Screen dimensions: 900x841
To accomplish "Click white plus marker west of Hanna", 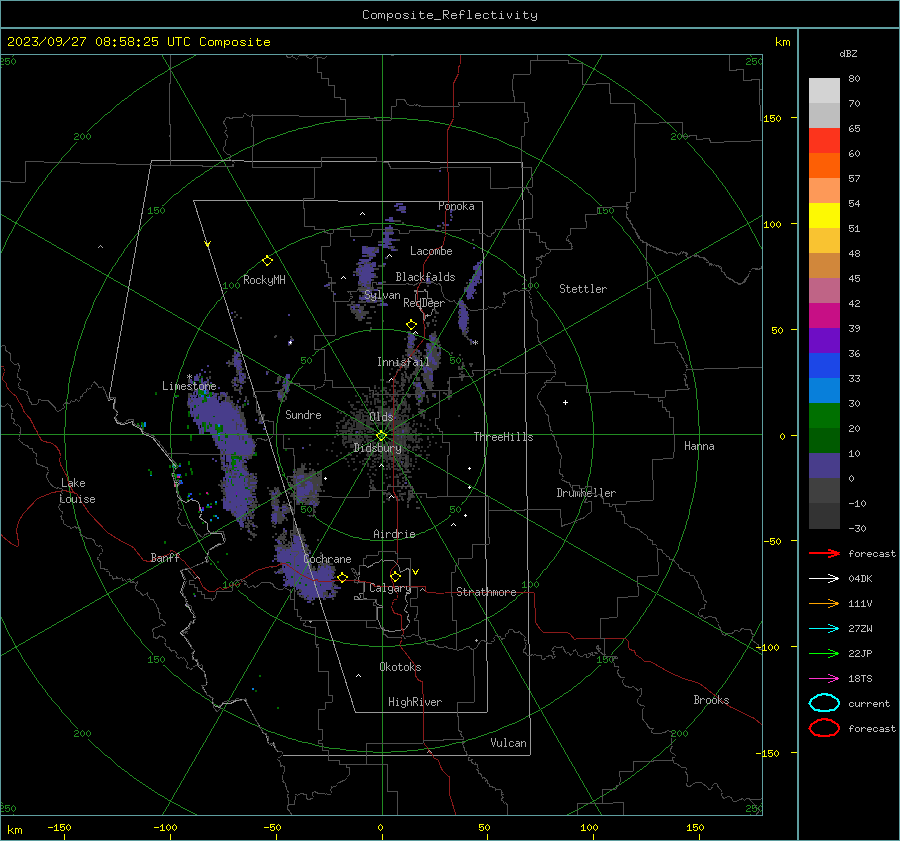I will (x=565, y=402).
